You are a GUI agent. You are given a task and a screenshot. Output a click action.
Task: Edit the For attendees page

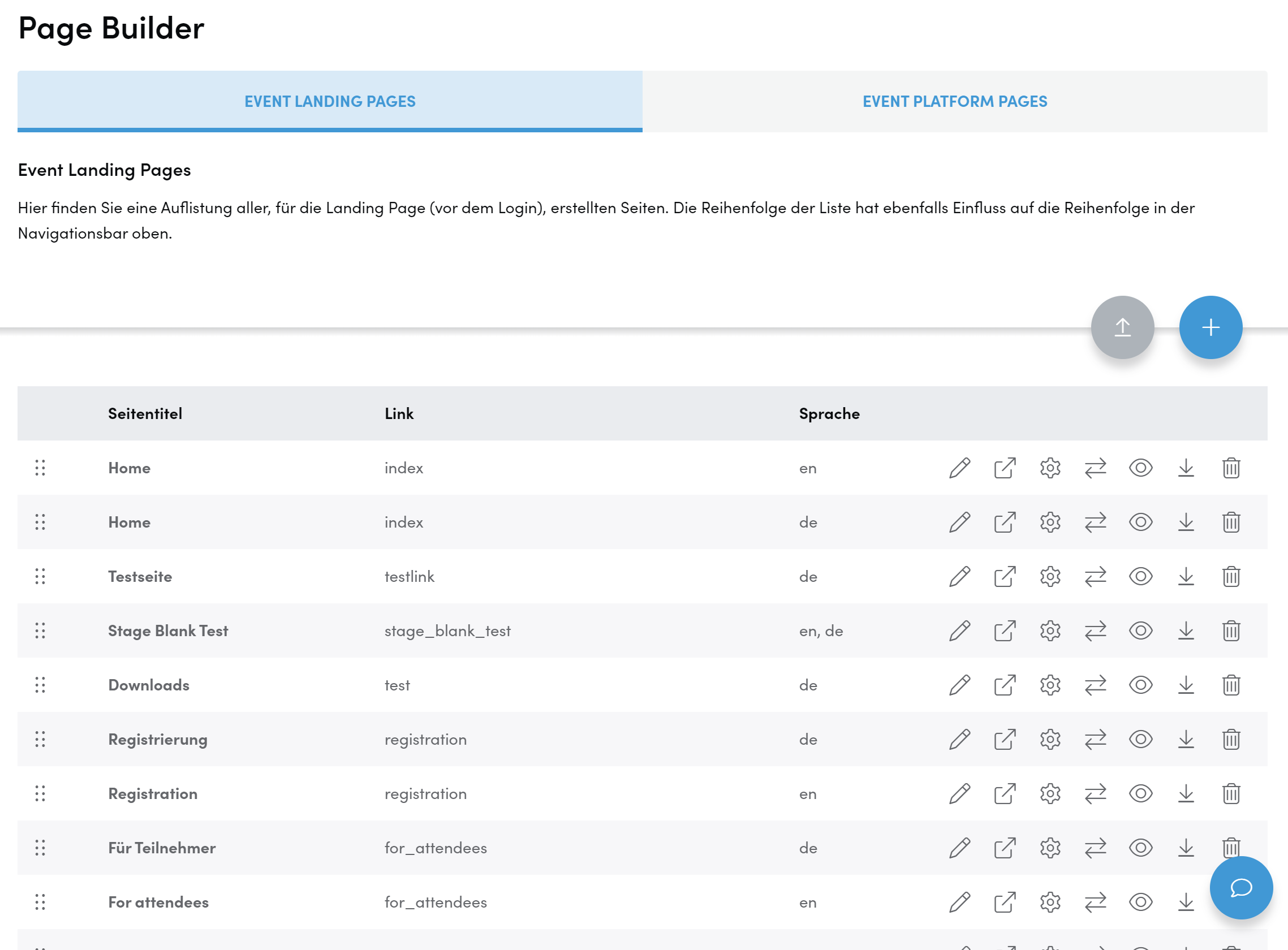click(959, 902)
